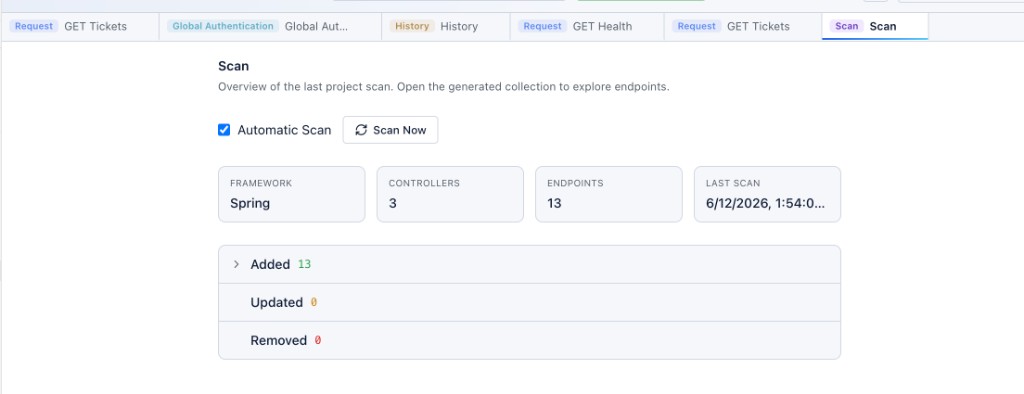Click the Controllers 3 card
The height and width of the screenshot is (394, 1024).
pos(450,194)
